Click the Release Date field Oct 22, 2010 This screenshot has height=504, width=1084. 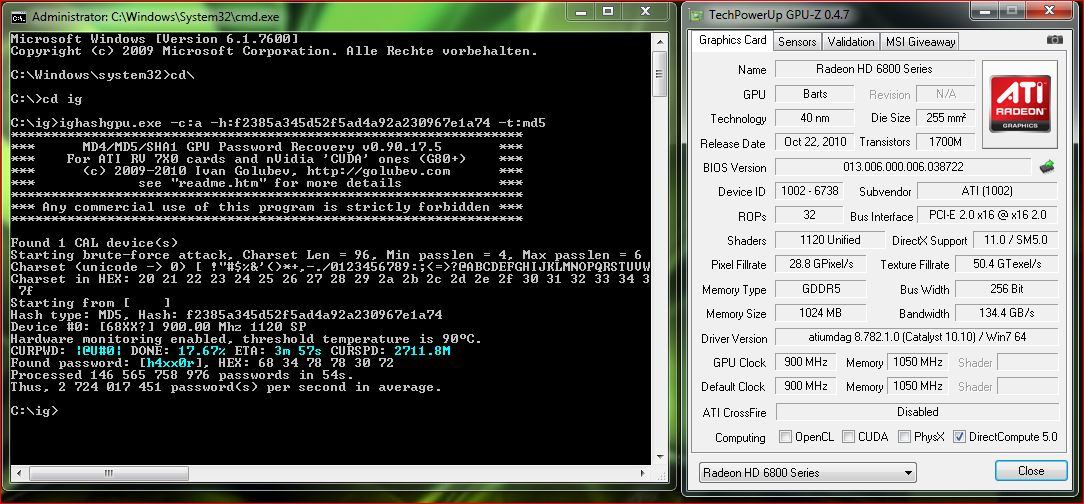(814, 142)
